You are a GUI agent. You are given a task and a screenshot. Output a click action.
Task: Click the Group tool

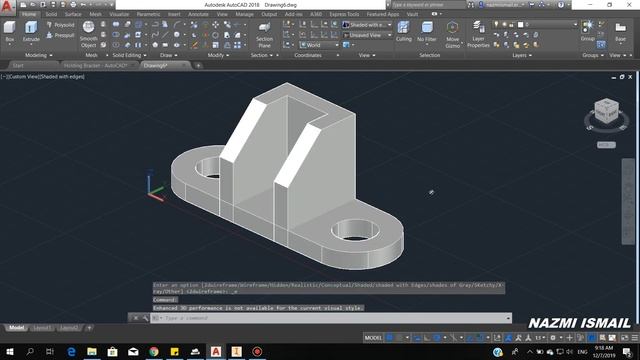[587, 31]
